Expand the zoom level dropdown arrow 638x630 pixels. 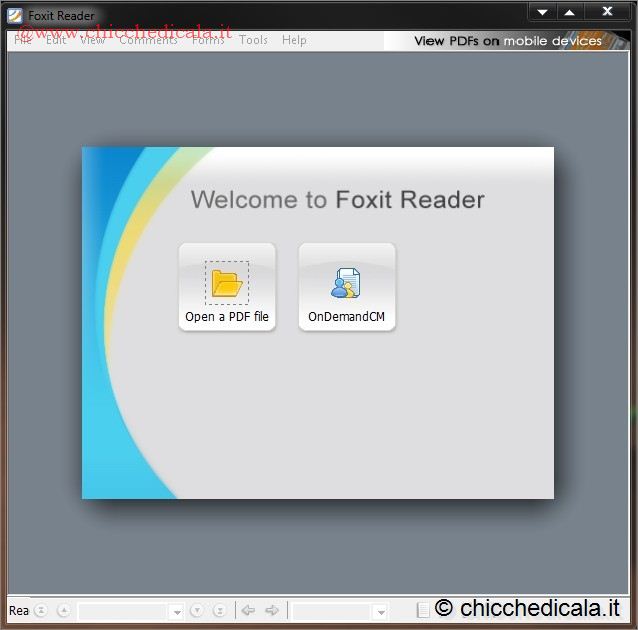380,611
